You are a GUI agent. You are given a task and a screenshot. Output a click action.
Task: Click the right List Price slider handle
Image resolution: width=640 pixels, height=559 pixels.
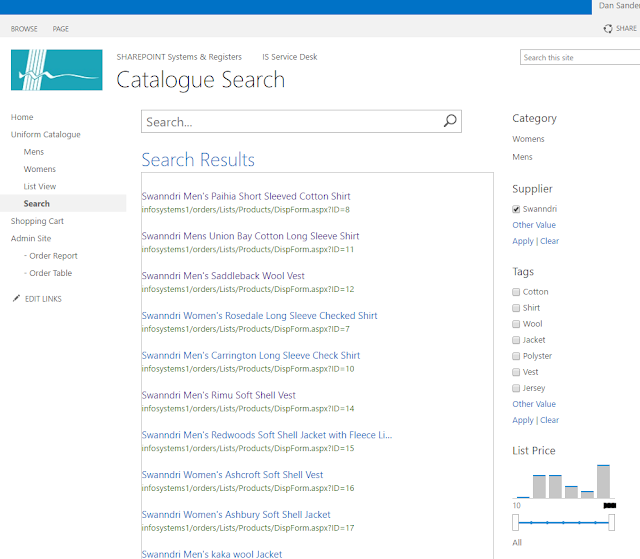click(x=611, y=522)
